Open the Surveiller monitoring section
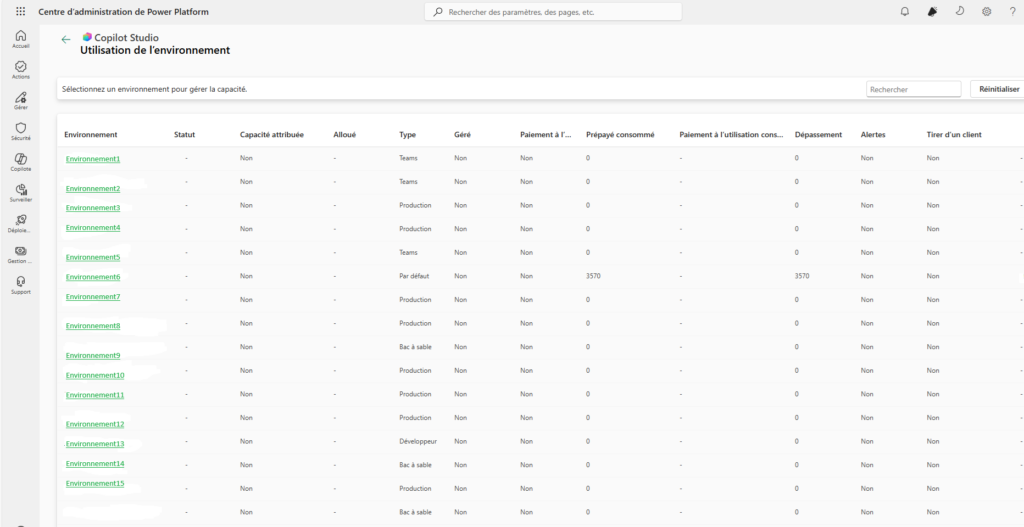The width and height of the screenshot is (1024, 527). point(20,192)
